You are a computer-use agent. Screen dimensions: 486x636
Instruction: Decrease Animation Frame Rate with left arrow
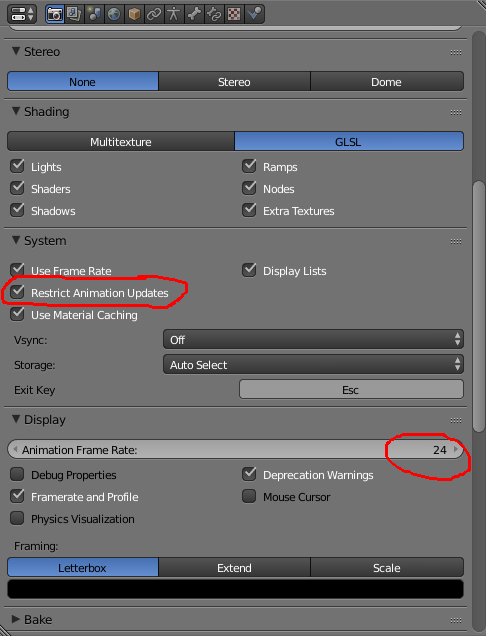click(15, 449)
